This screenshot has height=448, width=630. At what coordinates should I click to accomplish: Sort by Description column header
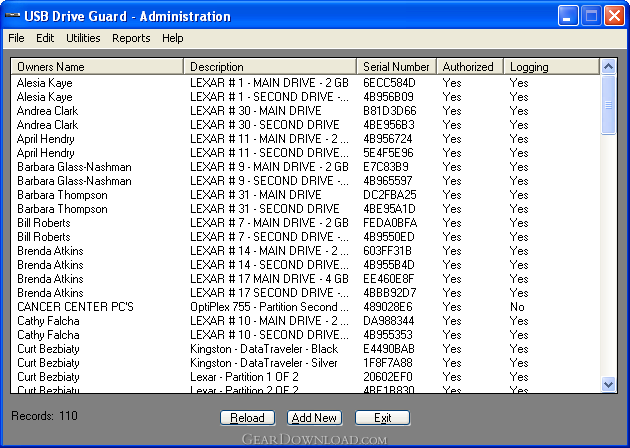click(270, 67)
